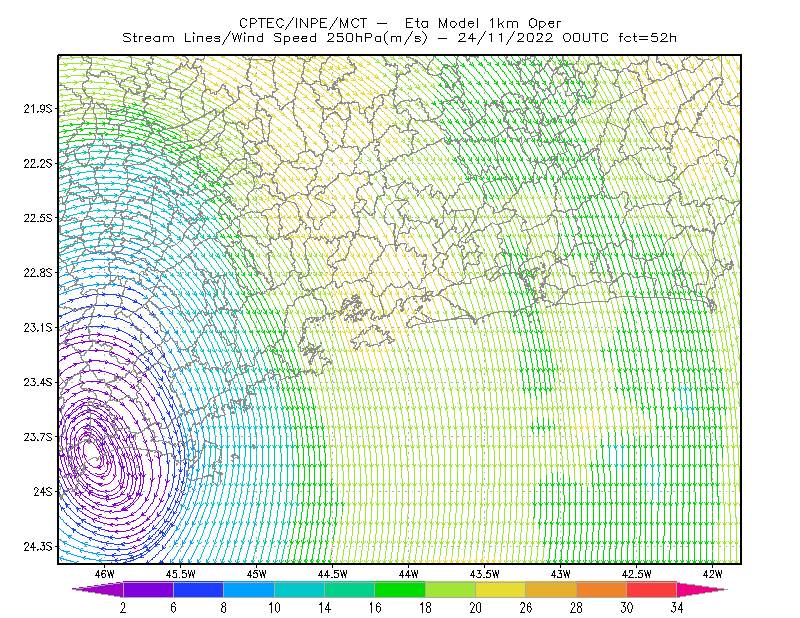Click the 23.1S latitude label
Viewport: 800px width, 618px height.
pos(38,327)
